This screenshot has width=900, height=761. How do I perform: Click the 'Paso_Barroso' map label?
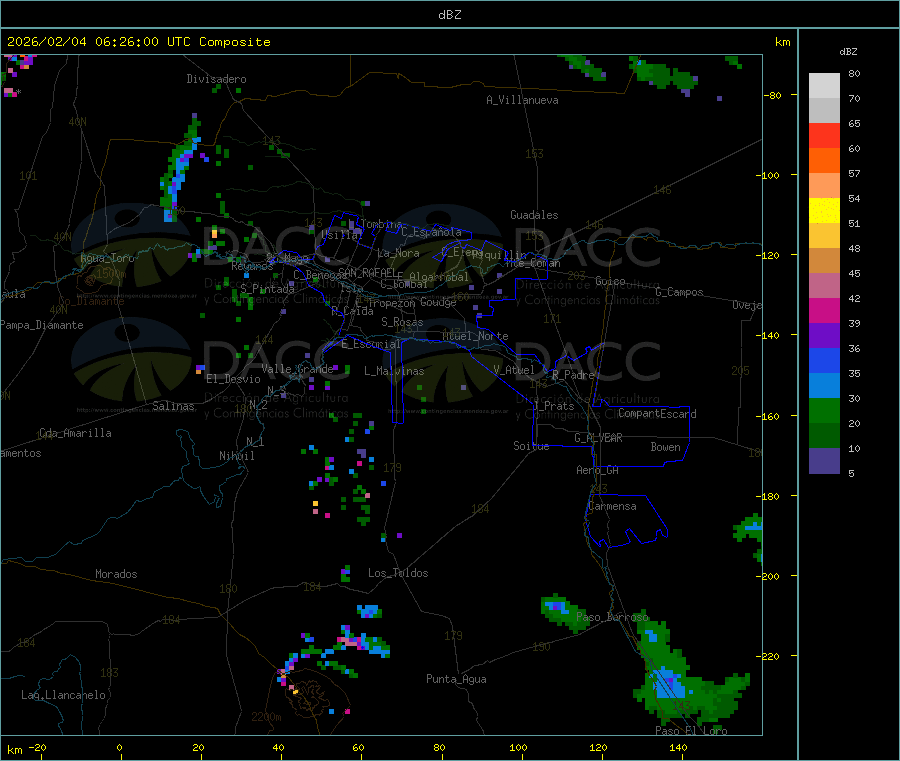[612, 617]
